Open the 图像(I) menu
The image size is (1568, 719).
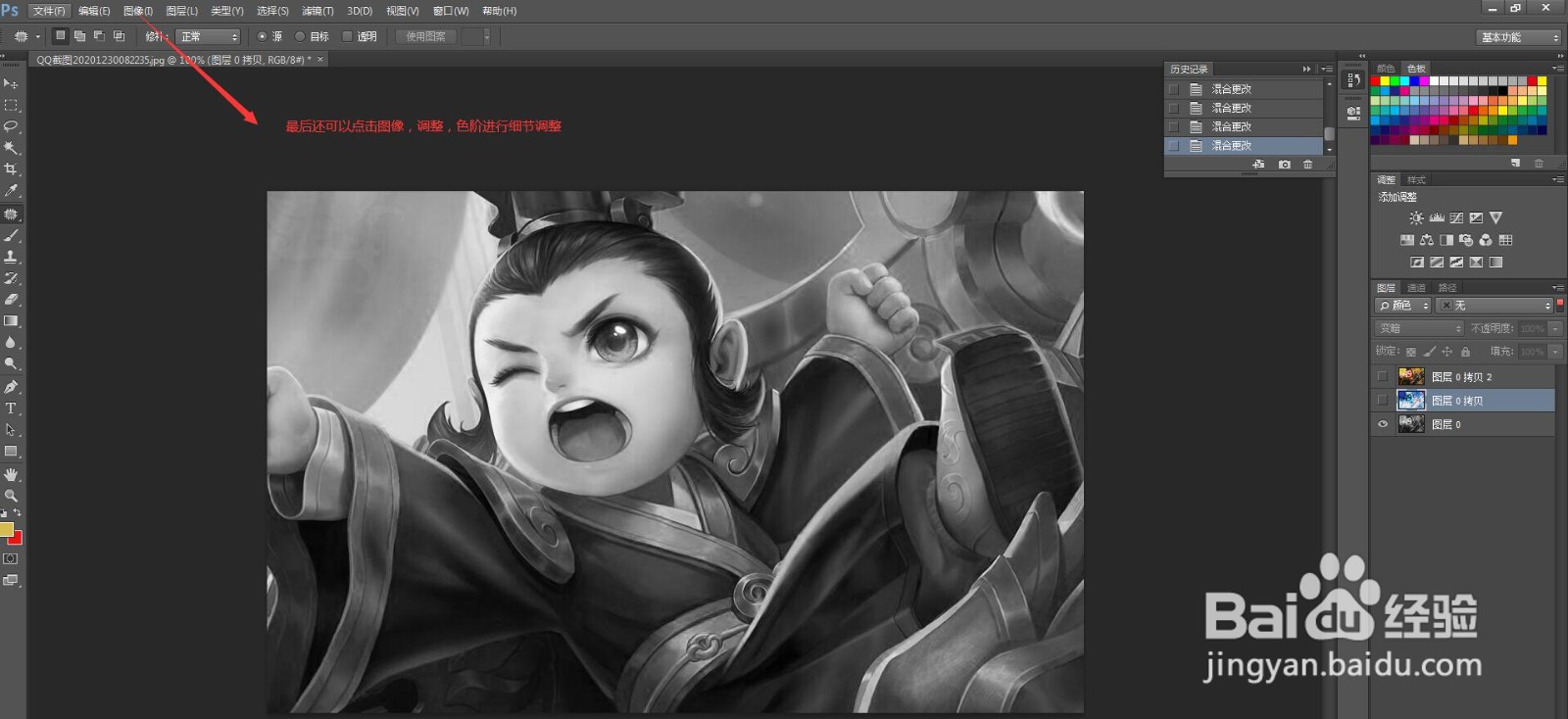138,11
